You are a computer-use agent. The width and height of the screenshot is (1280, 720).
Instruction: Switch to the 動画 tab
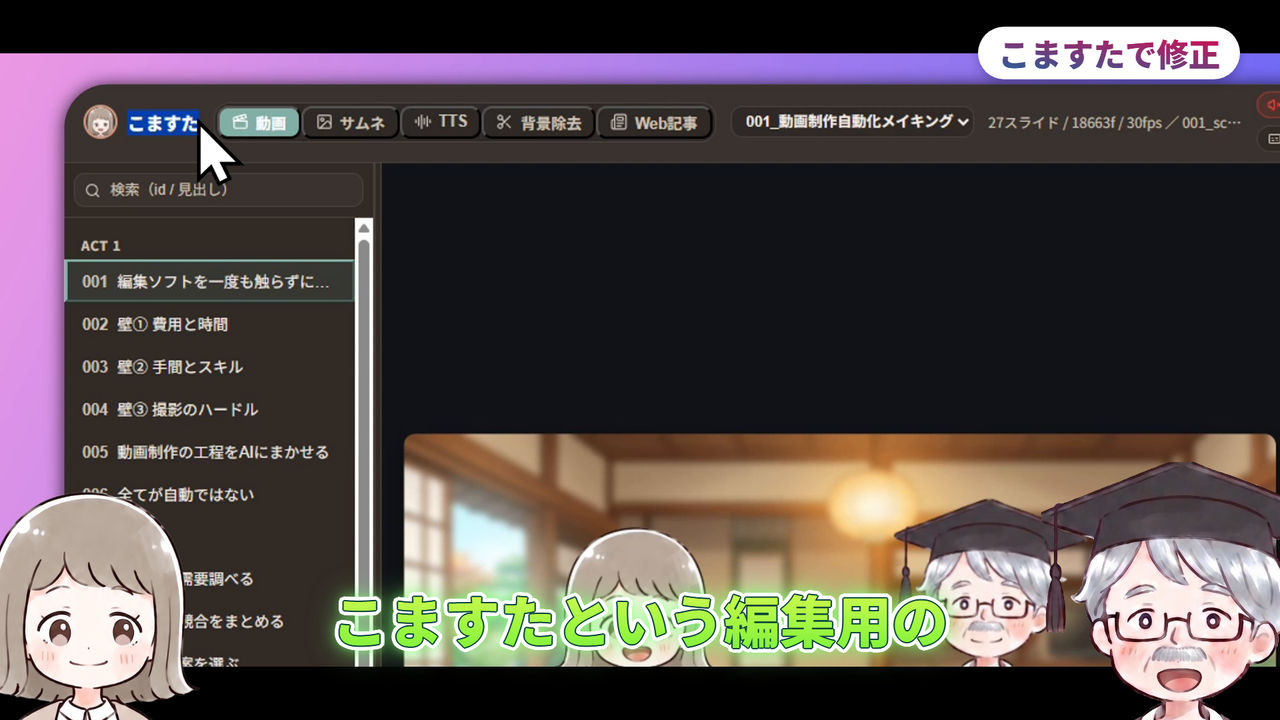click(x=259, y=123)
